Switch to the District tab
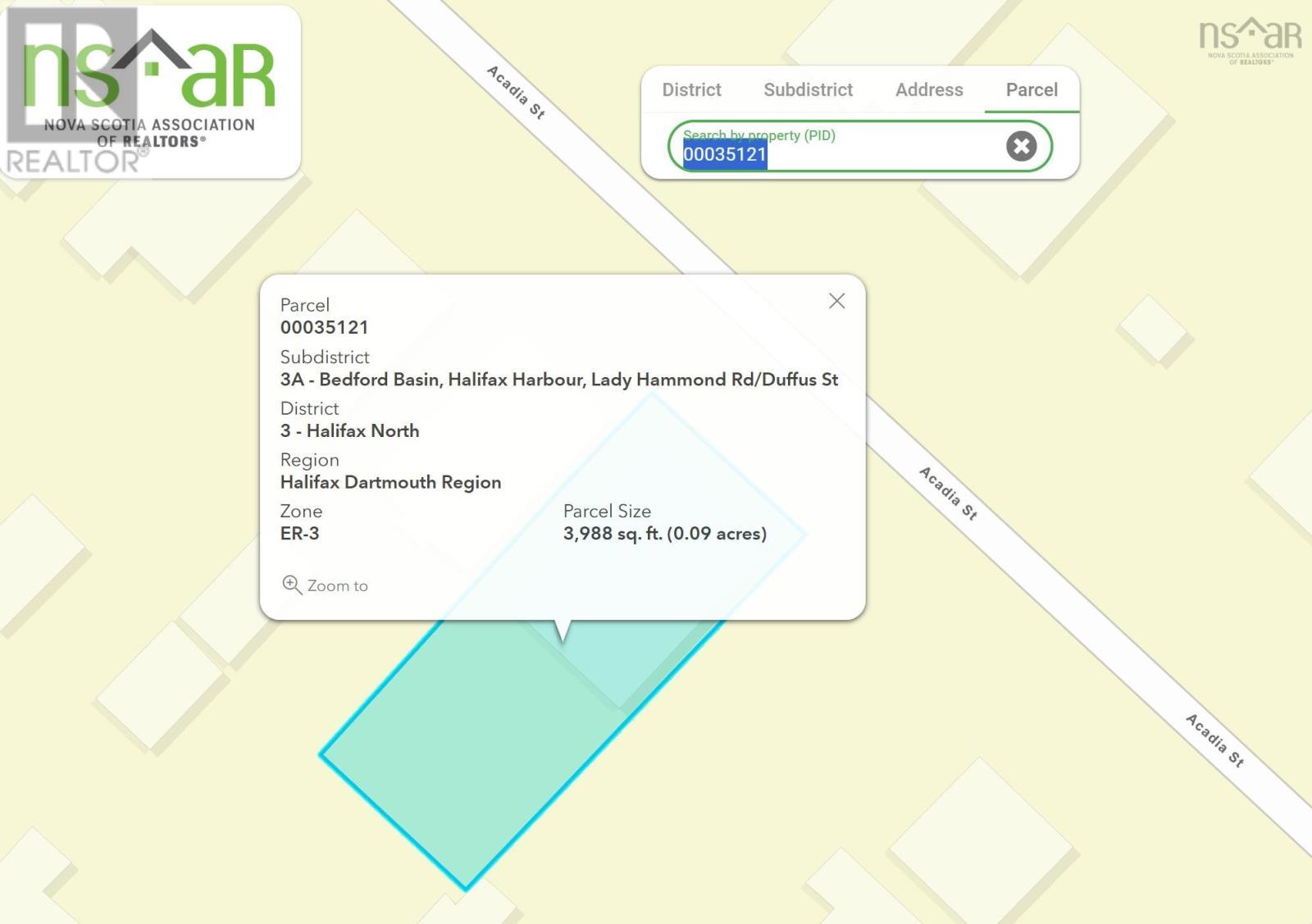 coord(691,90)
